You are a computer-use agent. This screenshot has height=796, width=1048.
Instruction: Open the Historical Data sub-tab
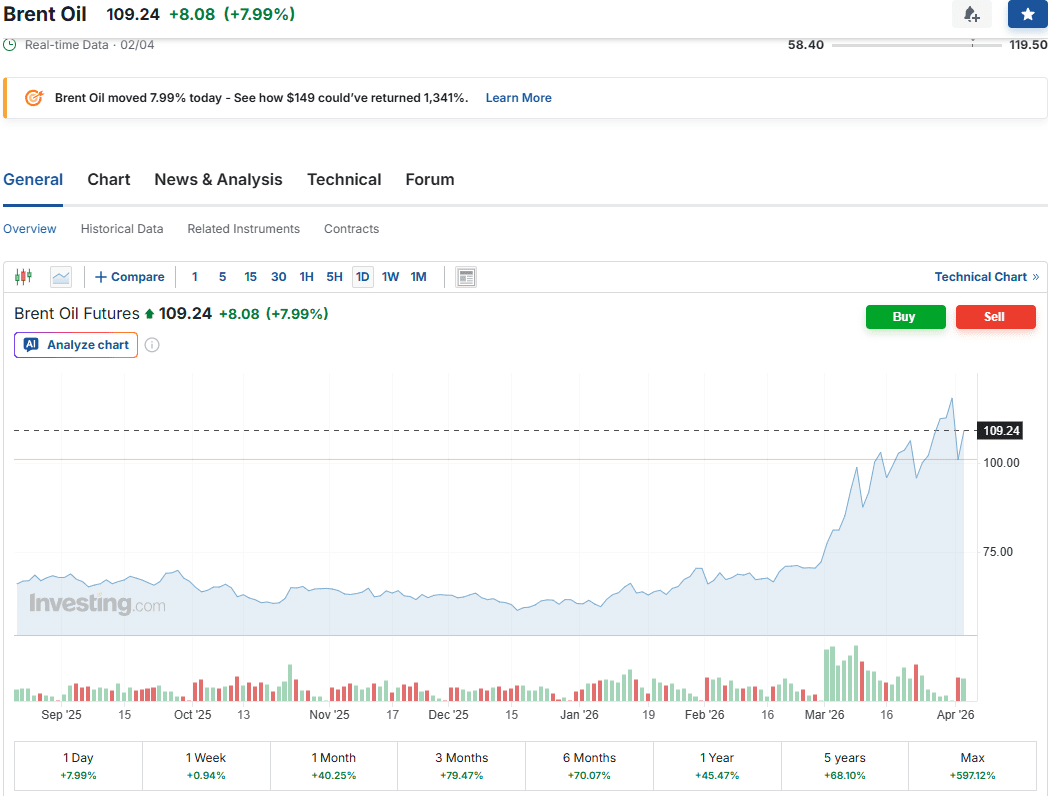click(x=122, y=229)
